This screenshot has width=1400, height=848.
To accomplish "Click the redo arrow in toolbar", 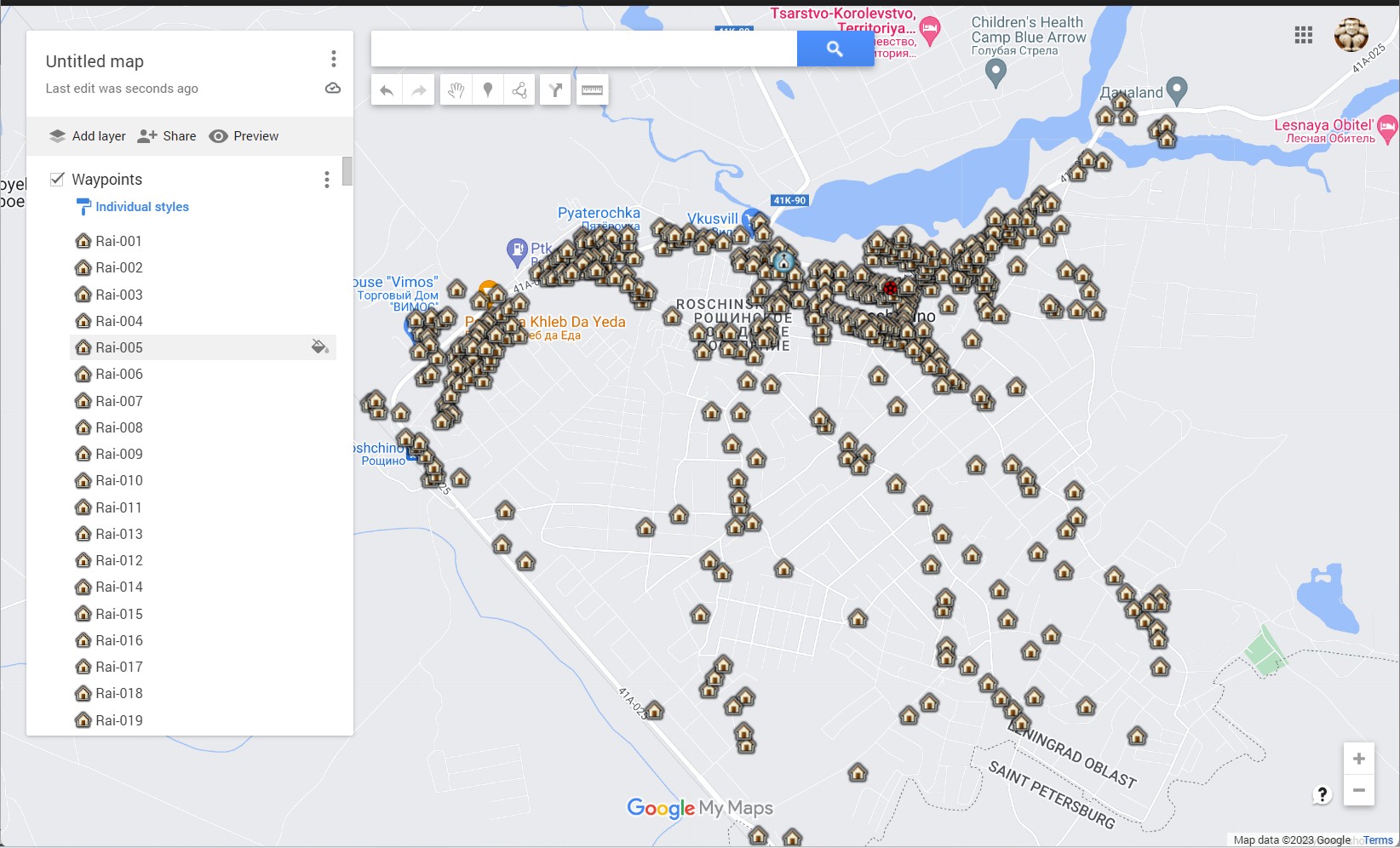I will 419,90.
